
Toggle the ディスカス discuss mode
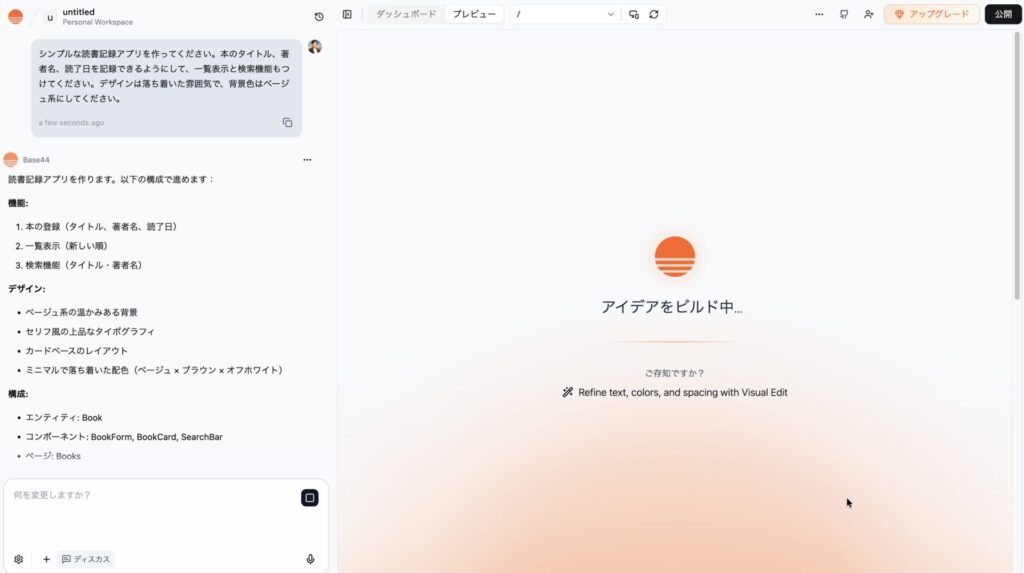coord(86,560)
